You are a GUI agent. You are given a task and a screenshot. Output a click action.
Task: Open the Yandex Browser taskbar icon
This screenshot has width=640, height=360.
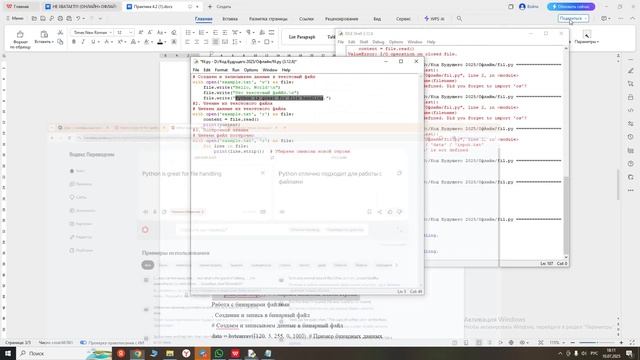click(x=186, y=353)
